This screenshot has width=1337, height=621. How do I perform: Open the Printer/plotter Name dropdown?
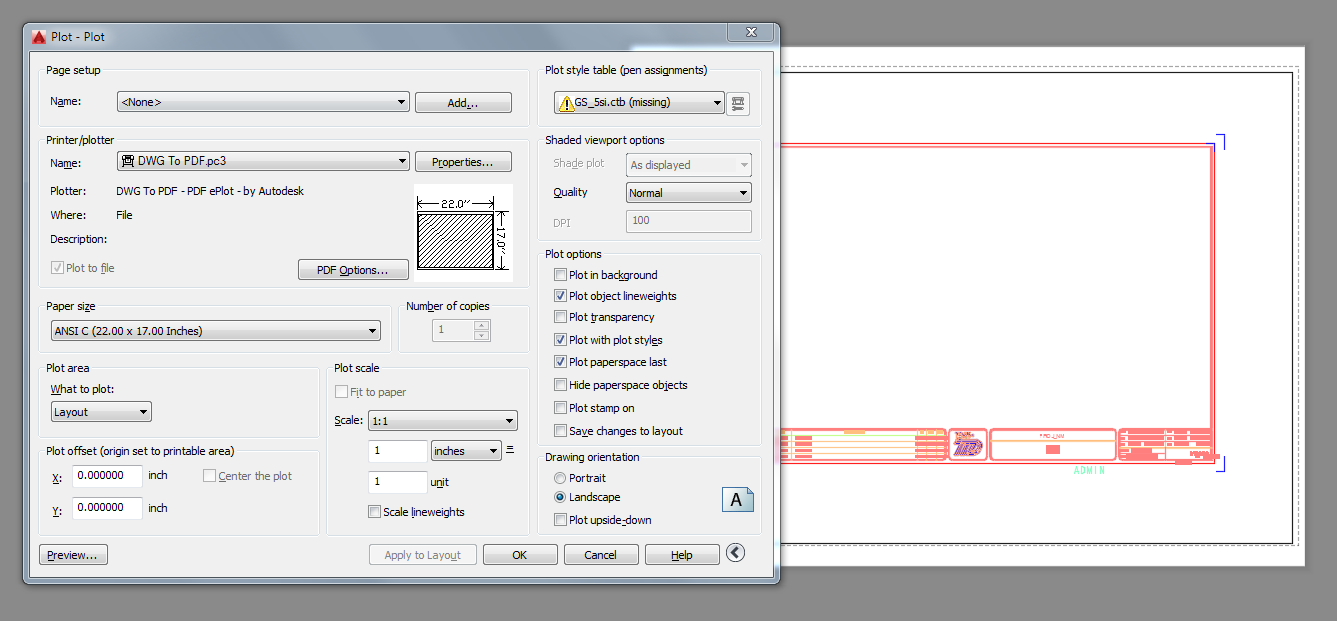click(x=263, y=161)
